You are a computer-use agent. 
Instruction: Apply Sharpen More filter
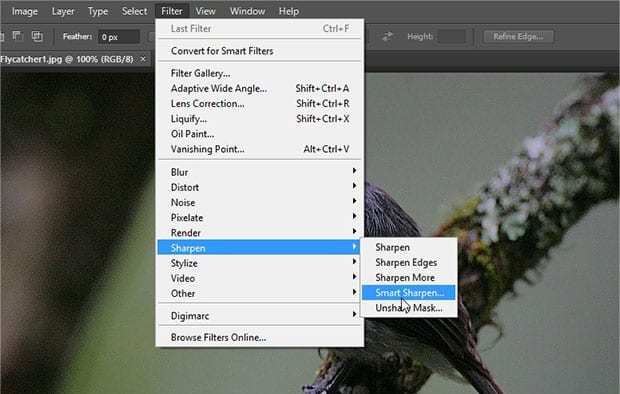click(409, 278)
